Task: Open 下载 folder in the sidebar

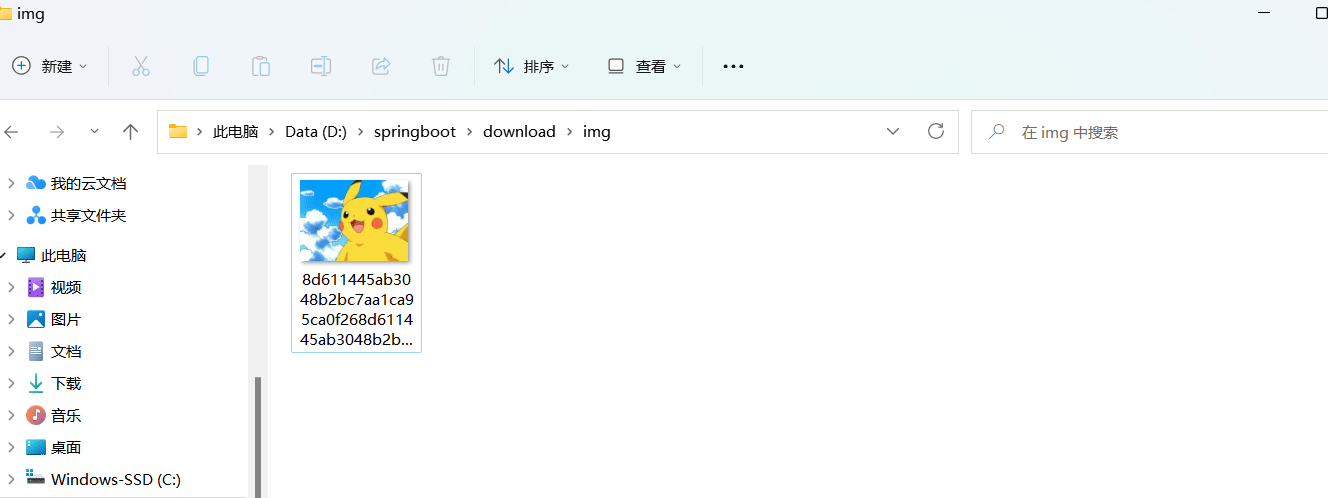Action: point(66,383)
